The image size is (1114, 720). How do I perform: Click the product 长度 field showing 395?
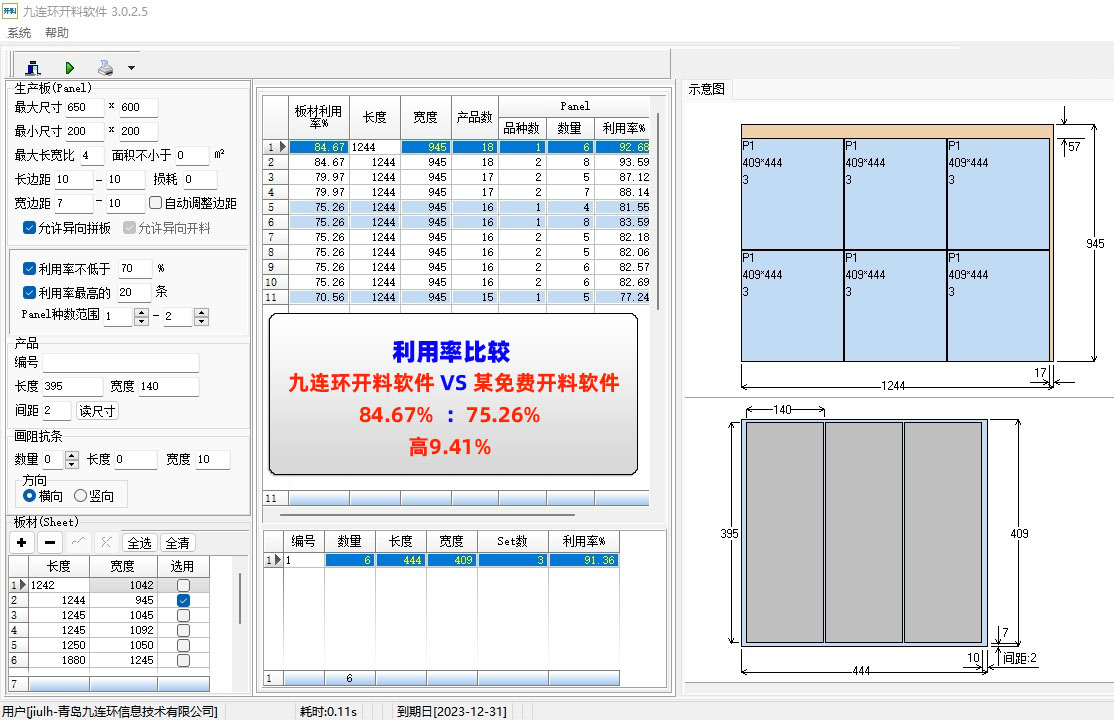pos(72,387)
